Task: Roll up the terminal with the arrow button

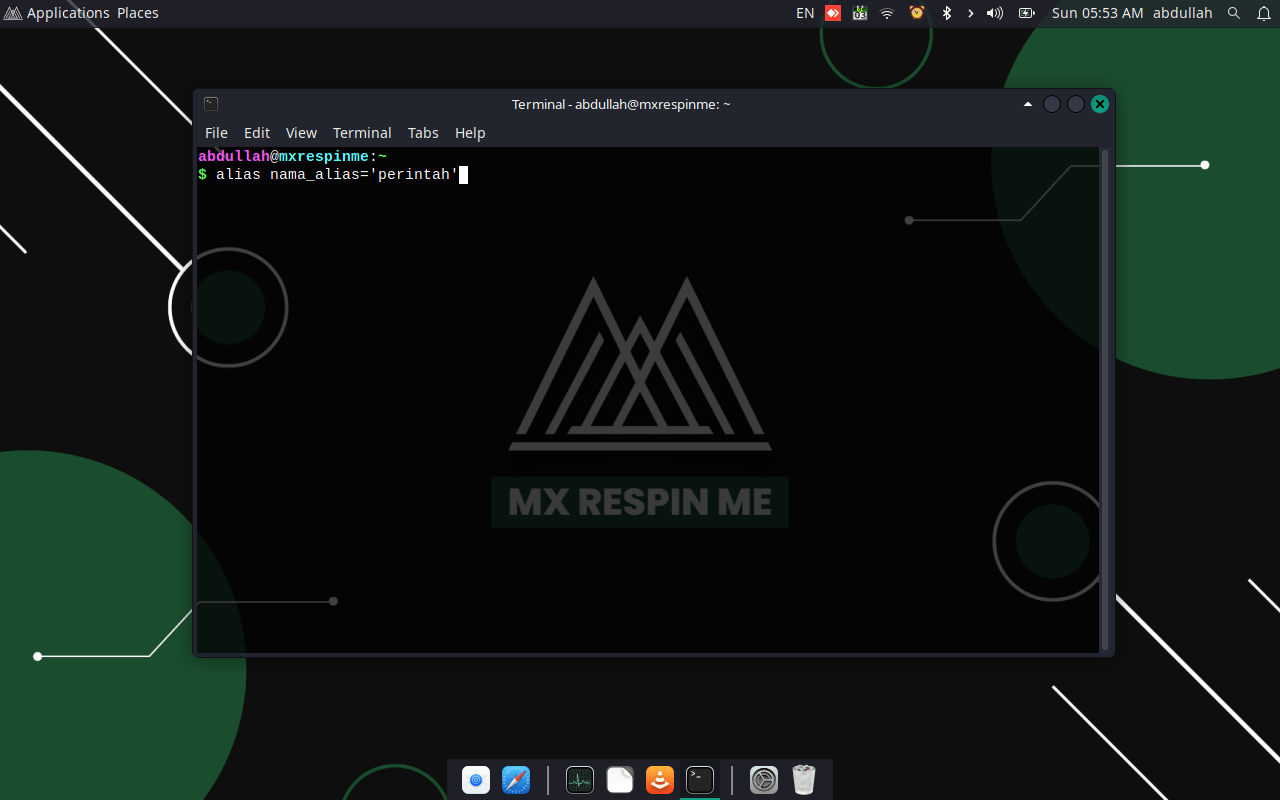Action: click(1028, 104)
